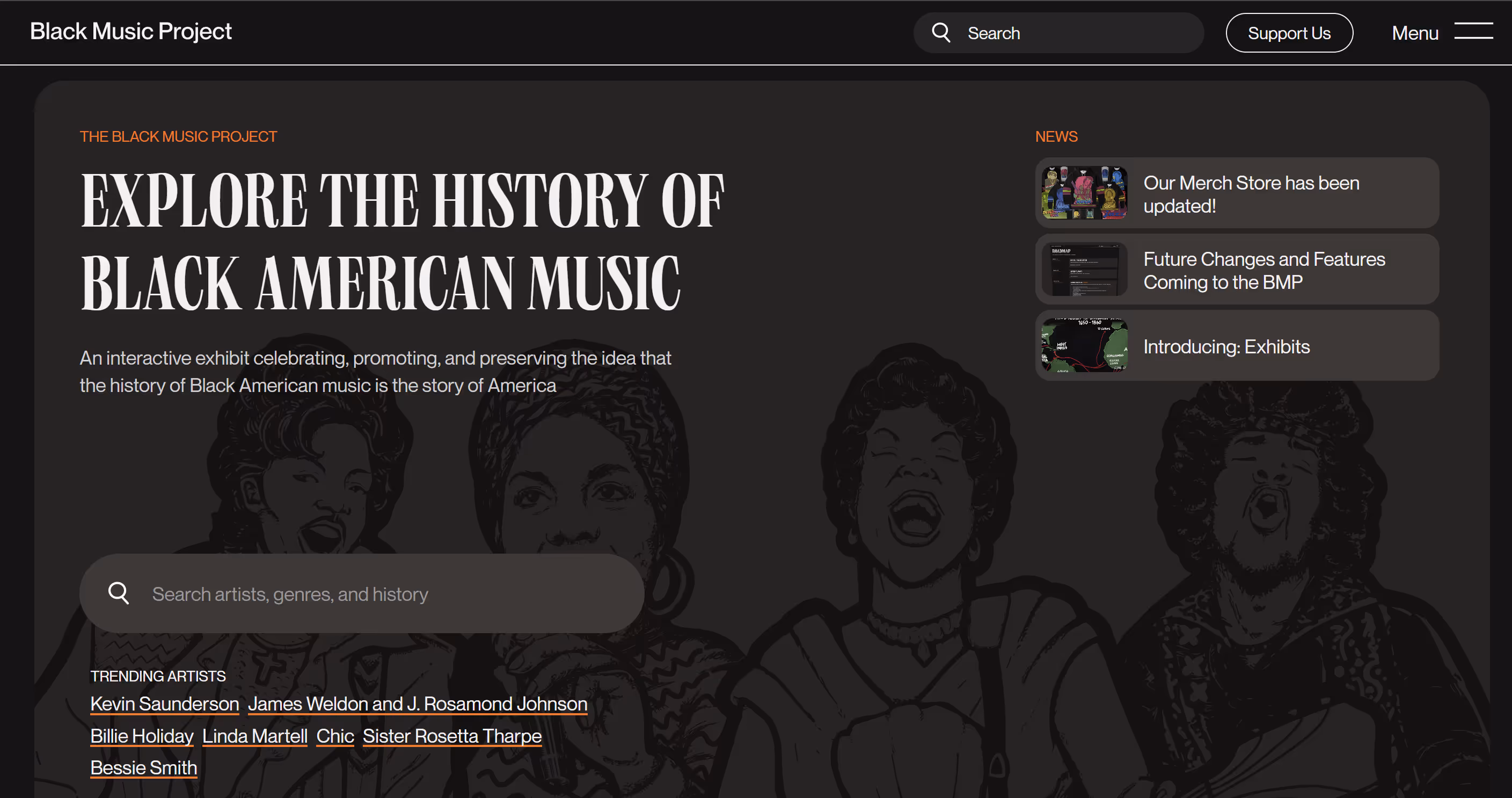Click 'THE BLACK MUSIC PROJECT' label above the headline
Viewport: 1512px width, 798px height.
pos(178,136)
